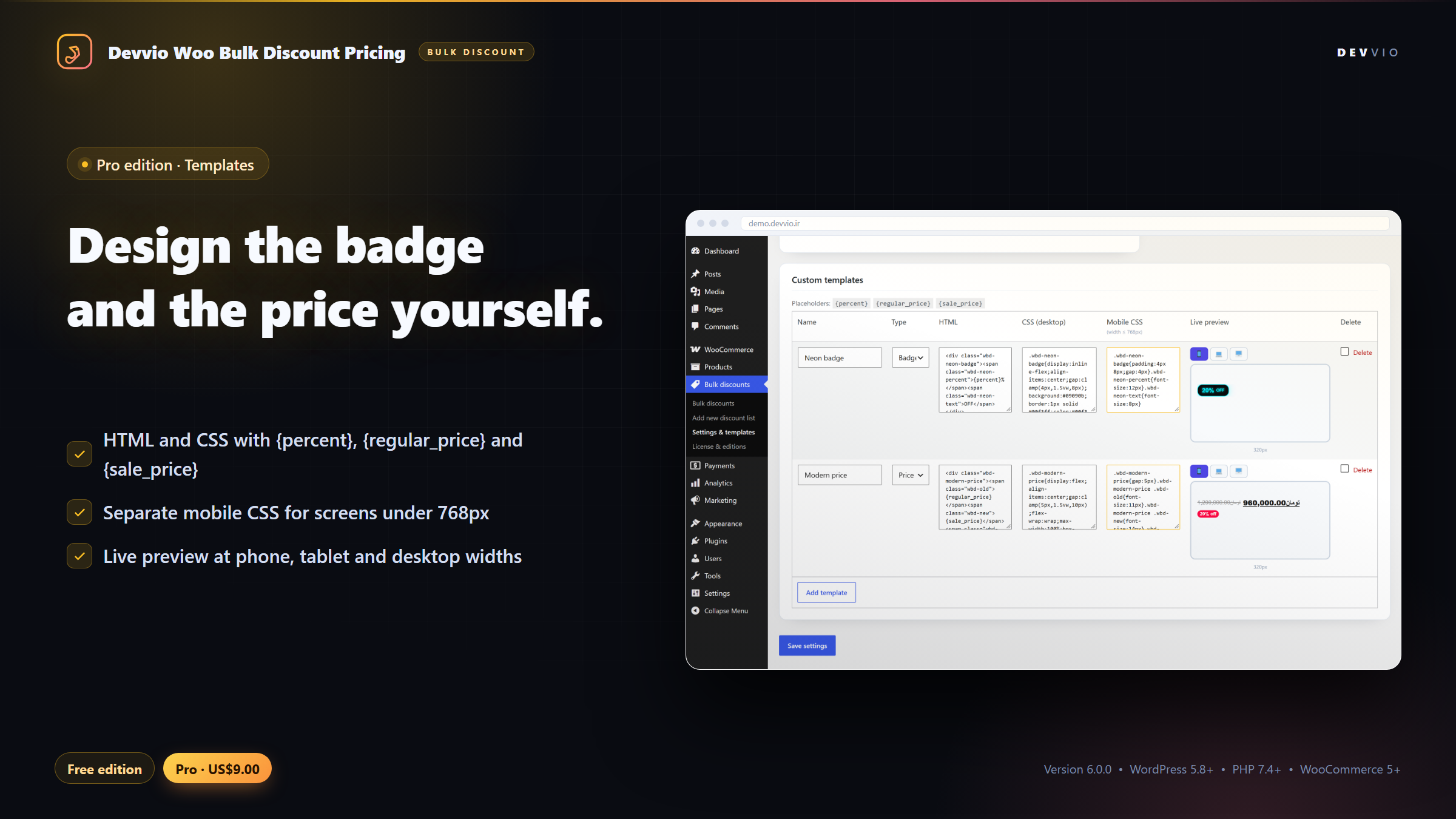Viewport: 1456px width, 819px height.
Task: Select desktop preview for Modern price
Action: [x=1239, y=471]
